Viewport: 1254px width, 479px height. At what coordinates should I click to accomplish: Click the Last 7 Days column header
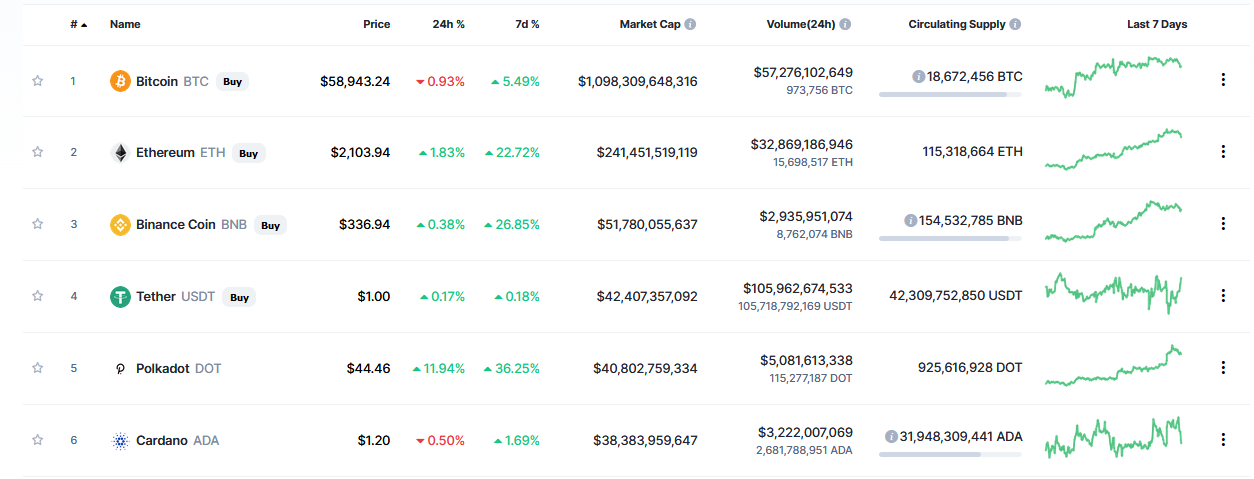click(x=1157, y=24)
